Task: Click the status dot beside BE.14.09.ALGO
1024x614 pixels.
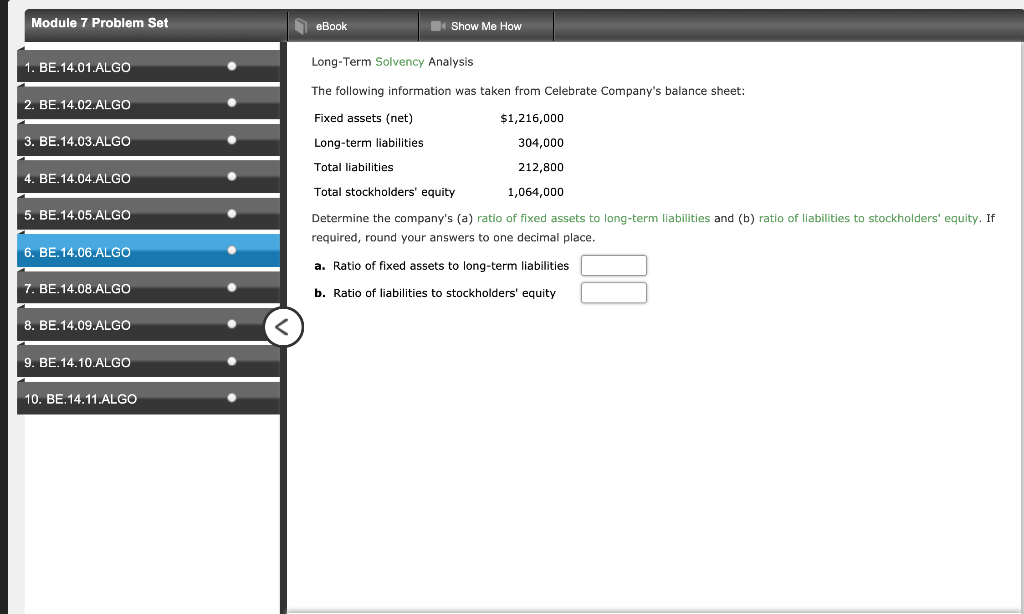Action: point(232,325)
